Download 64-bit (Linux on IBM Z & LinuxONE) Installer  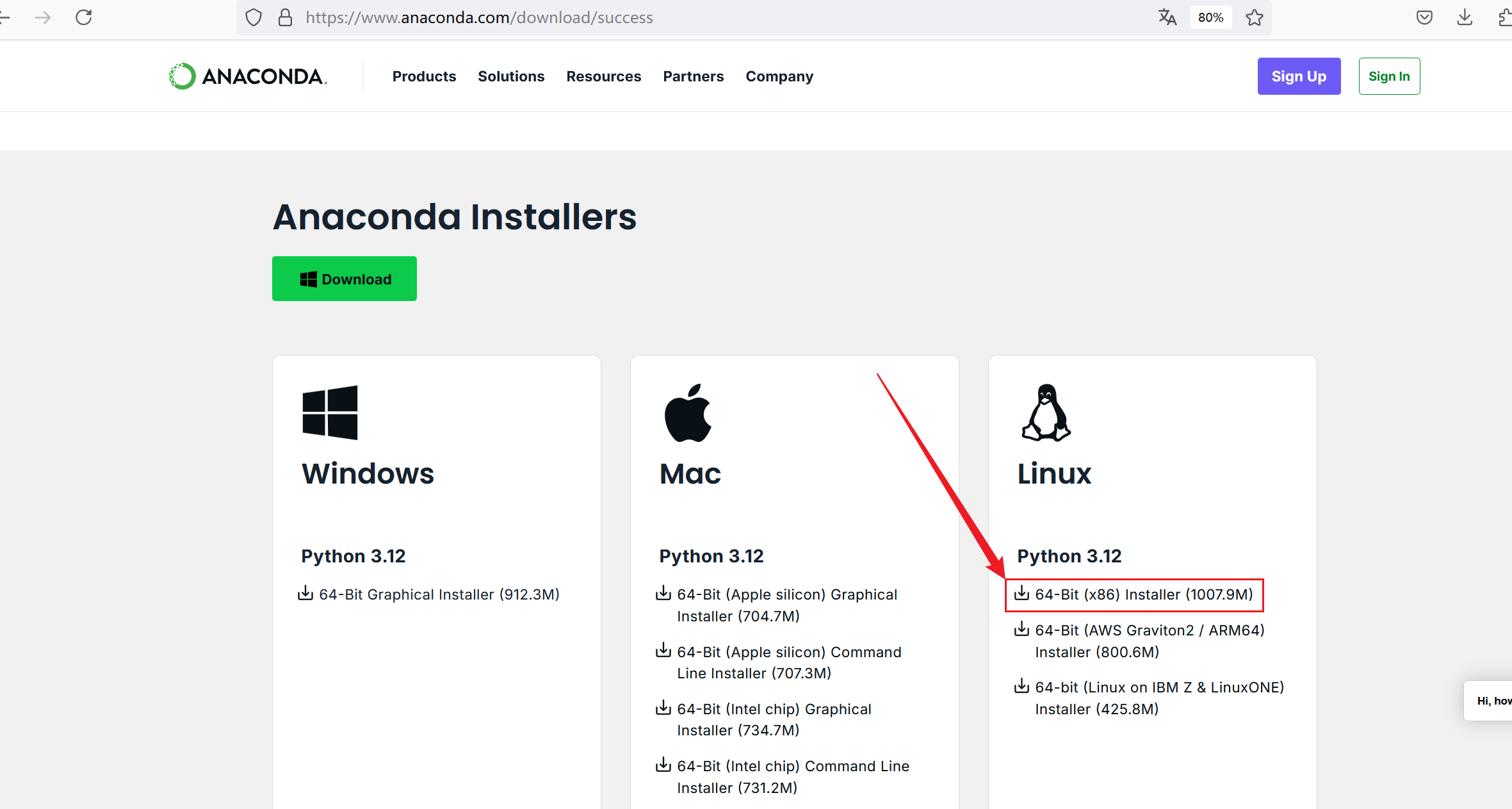pyautogui.click(x=1159, y=698)
